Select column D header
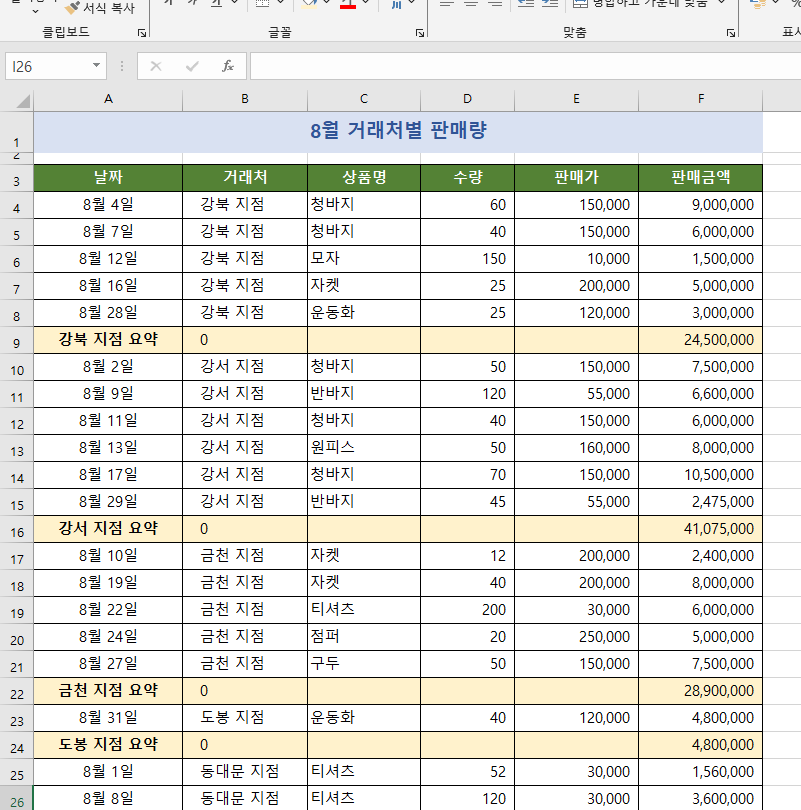This screenshot has width=801, height=810. (467, 99)
